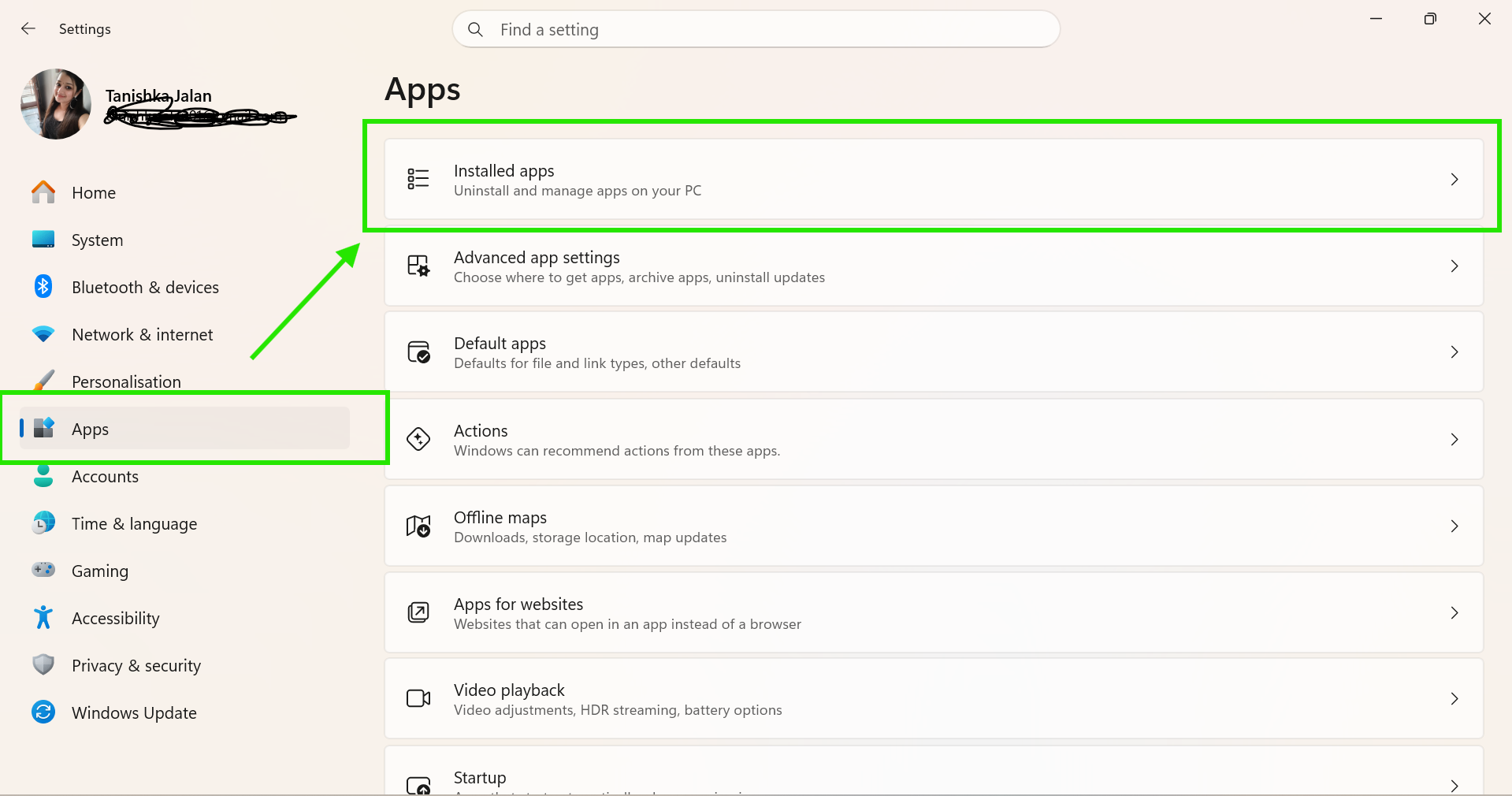
Task: Click the Gaming controller icon
Action: (x=43, y=570)
